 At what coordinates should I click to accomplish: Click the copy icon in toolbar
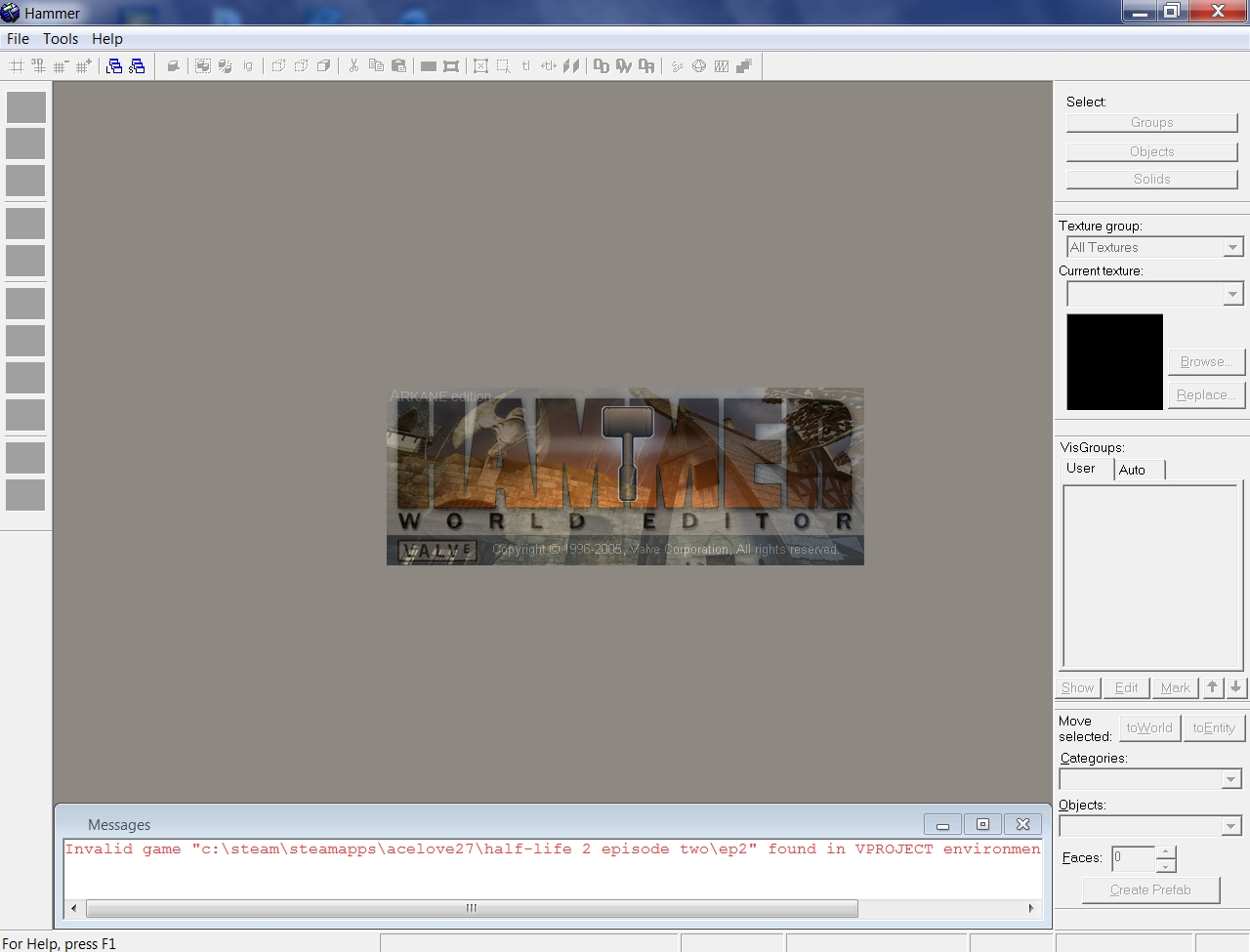[x=376, y=66]
